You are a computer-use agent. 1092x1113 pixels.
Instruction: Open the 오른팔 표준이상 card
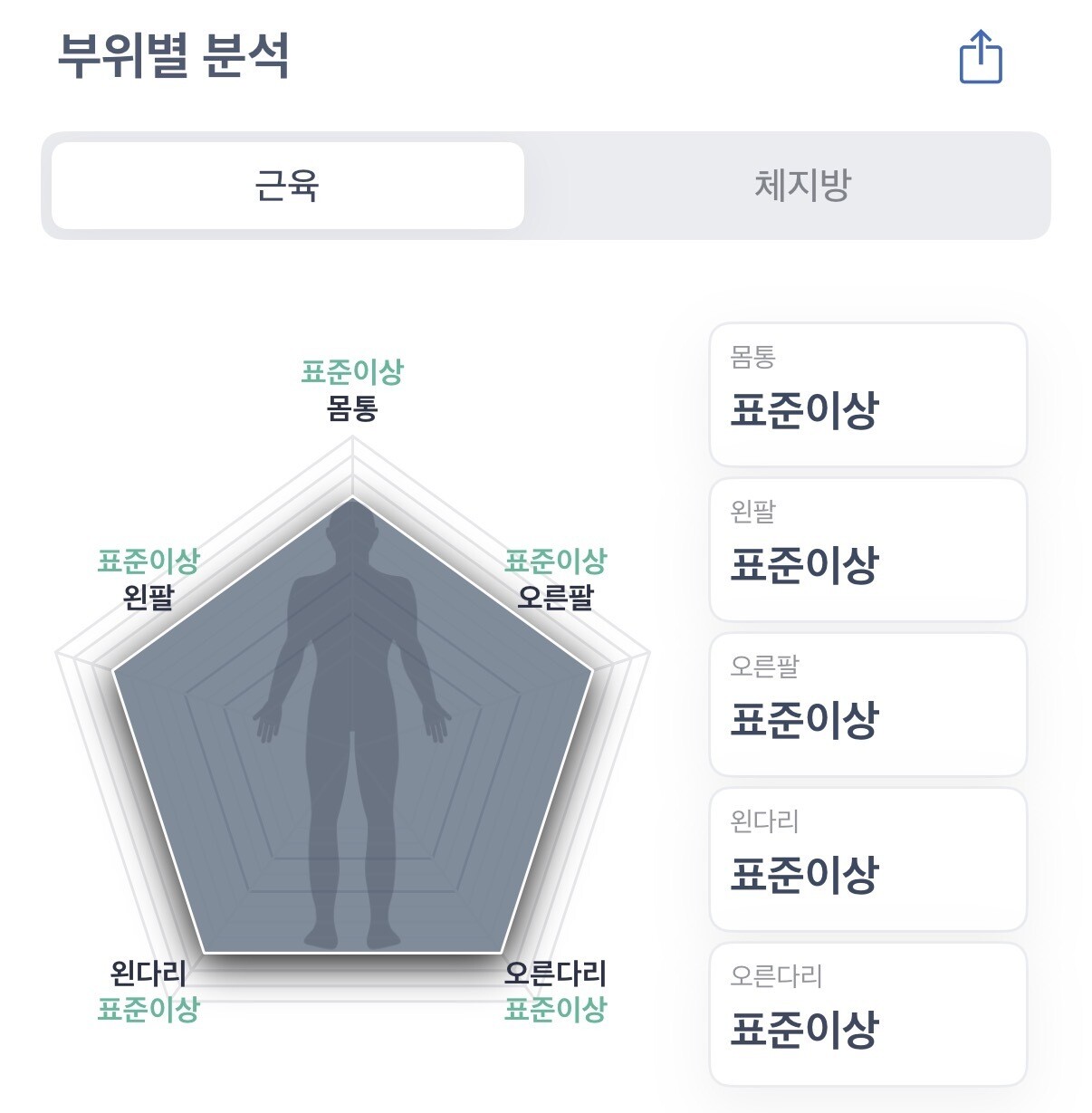[x=868, y=705]
